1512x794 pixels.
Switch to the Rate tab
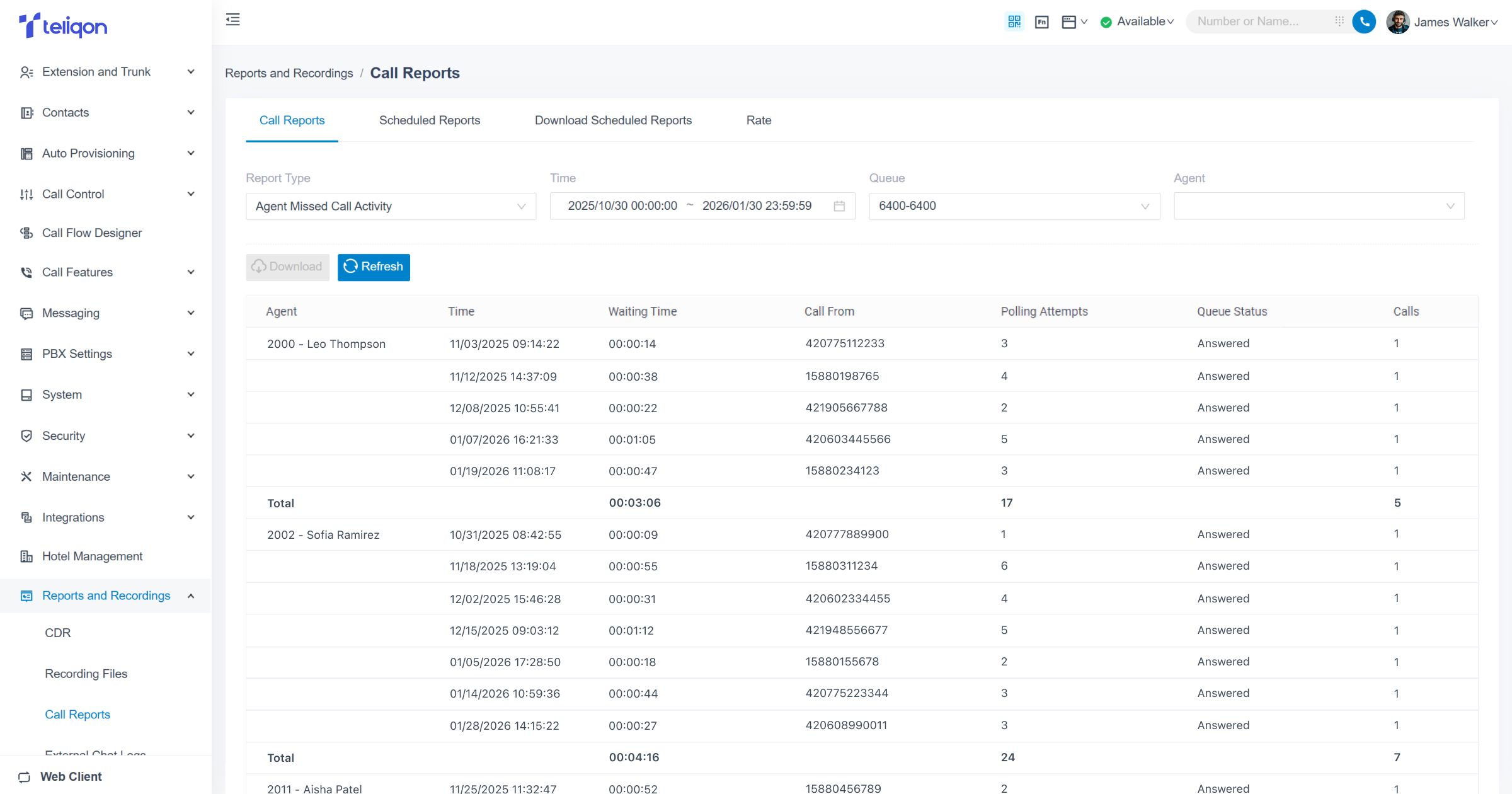pos(759,120)
